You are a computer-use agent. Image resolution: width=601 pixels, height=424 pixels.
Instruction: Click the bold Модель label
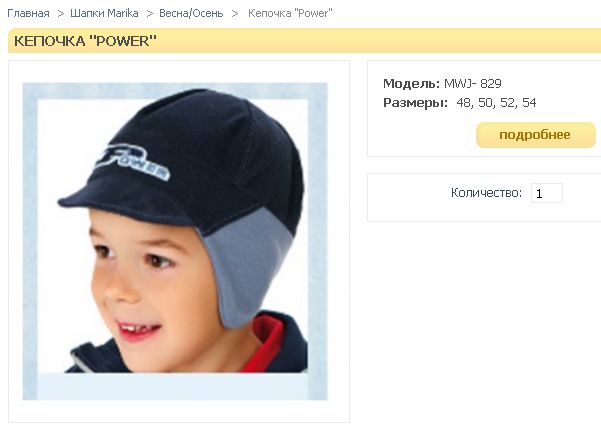pos(412,84)
